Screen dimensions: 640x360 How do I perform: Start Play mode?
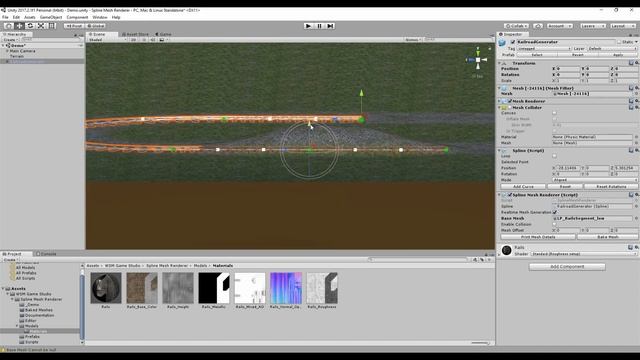[309, 26]
